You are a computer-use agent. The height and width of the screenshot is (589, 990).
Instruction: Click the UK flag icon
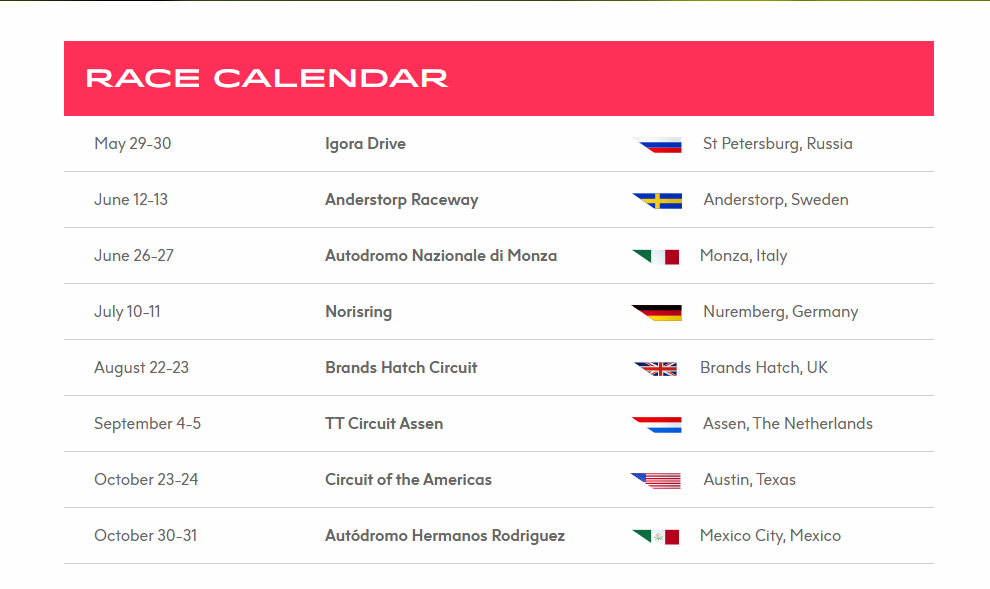[x=656, y=369]
